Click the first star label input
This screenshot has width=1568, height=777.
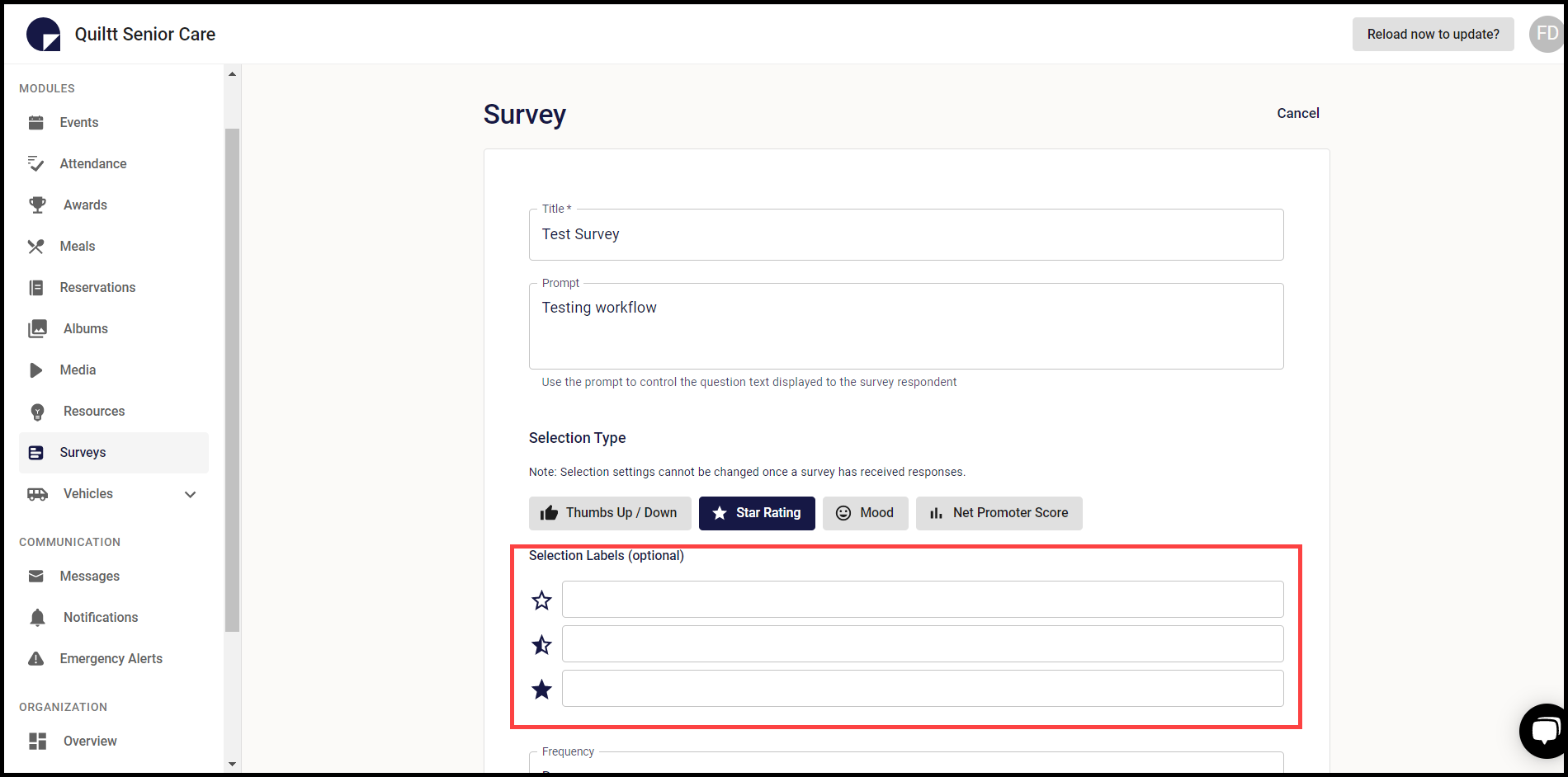923,600
